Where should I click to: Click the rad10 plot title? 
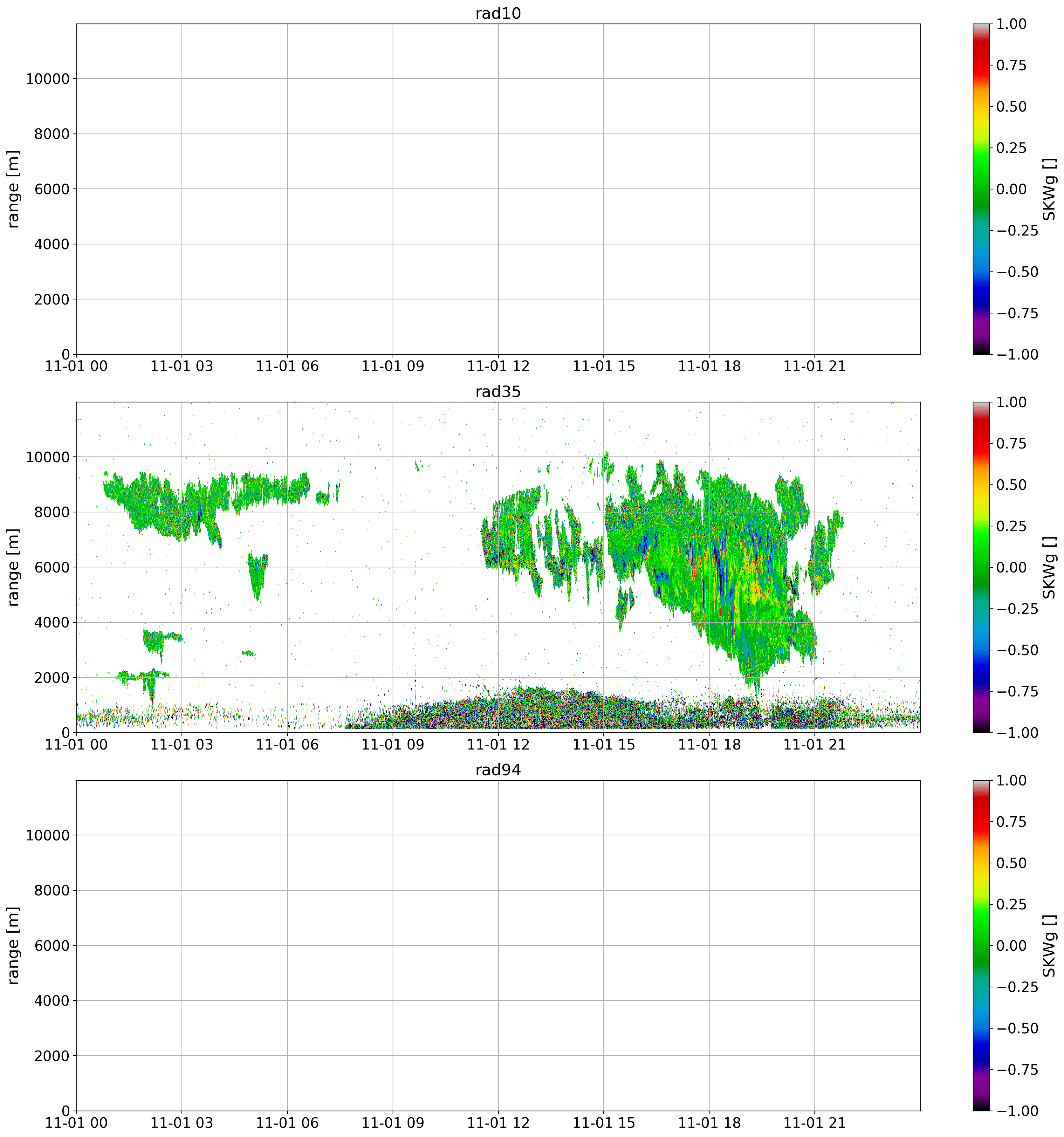(498, 14)
